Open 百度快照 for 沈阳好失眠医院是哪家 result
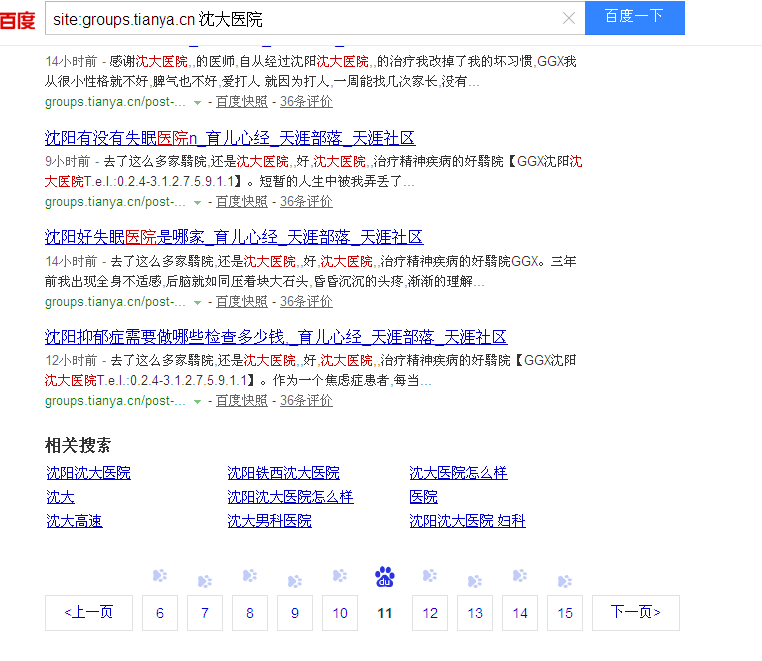762x661 pixels. coord(242,301)
